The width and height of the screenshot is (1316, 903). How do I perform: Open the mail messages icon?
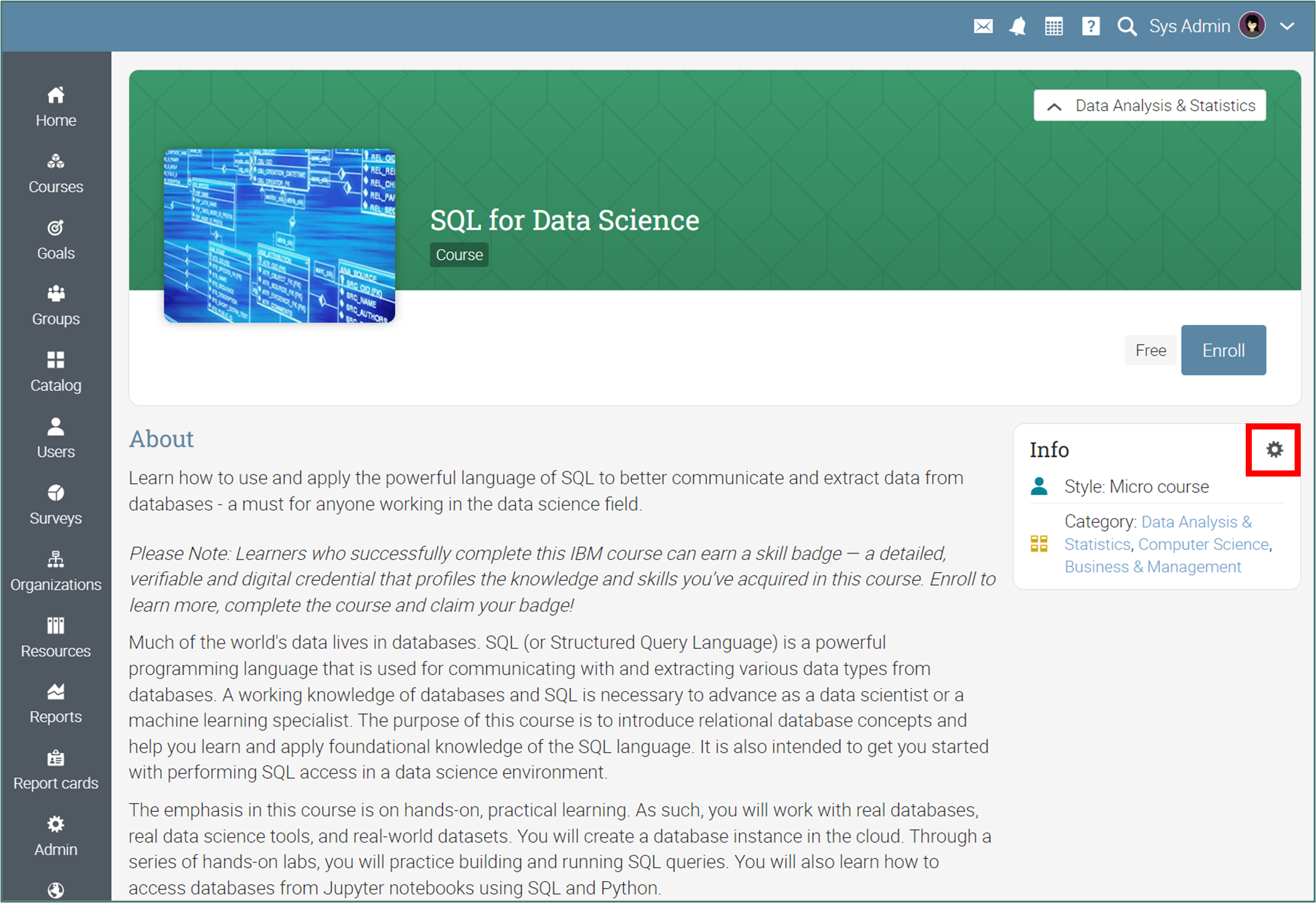pyautogui.click(x=983, y=26)
